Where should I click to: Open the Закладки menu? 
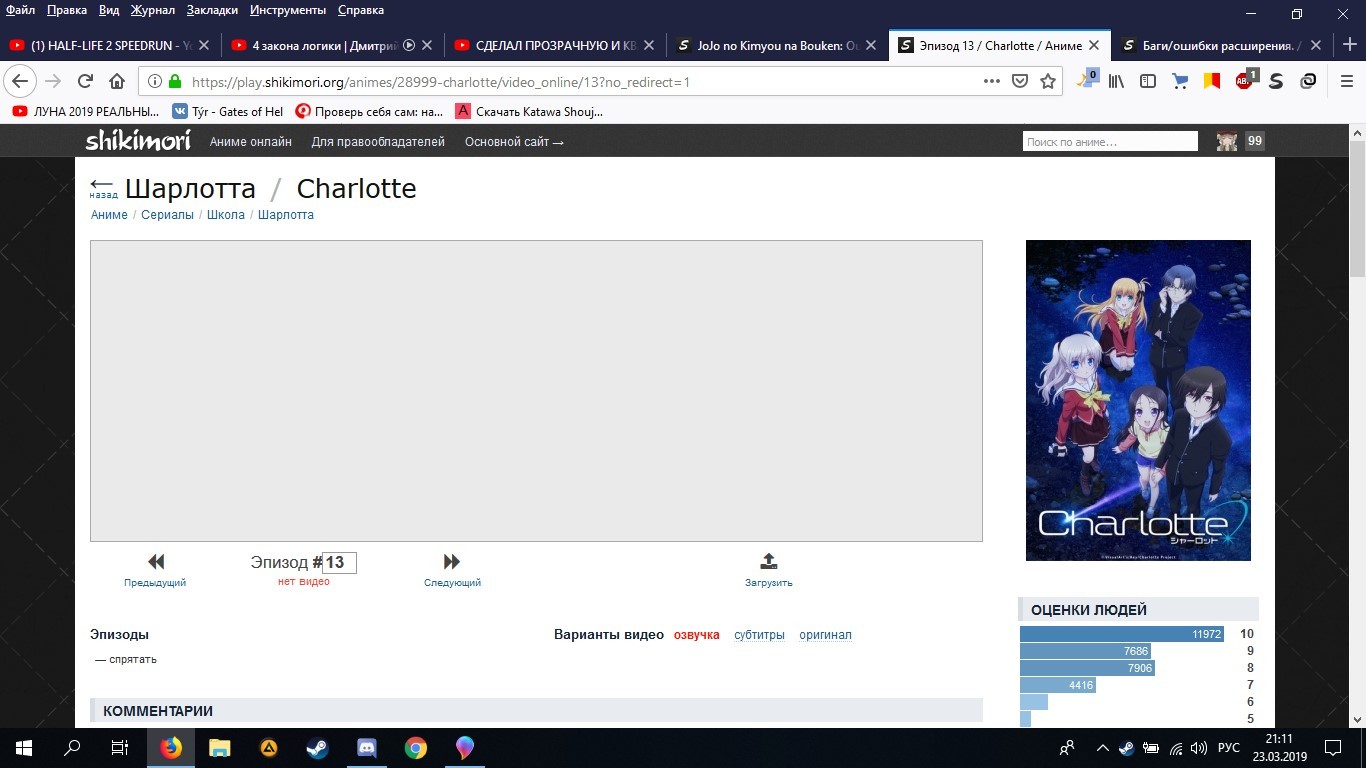pos(212,10)
